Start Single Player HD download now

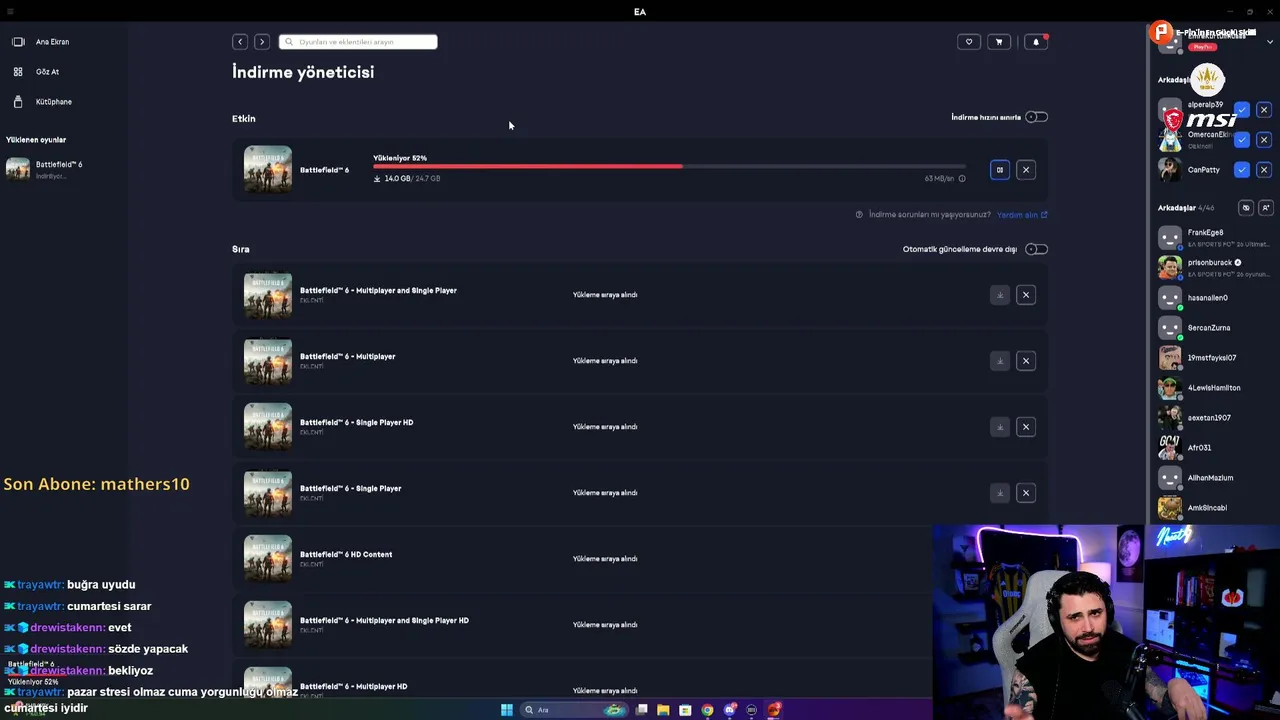point(999,427)
